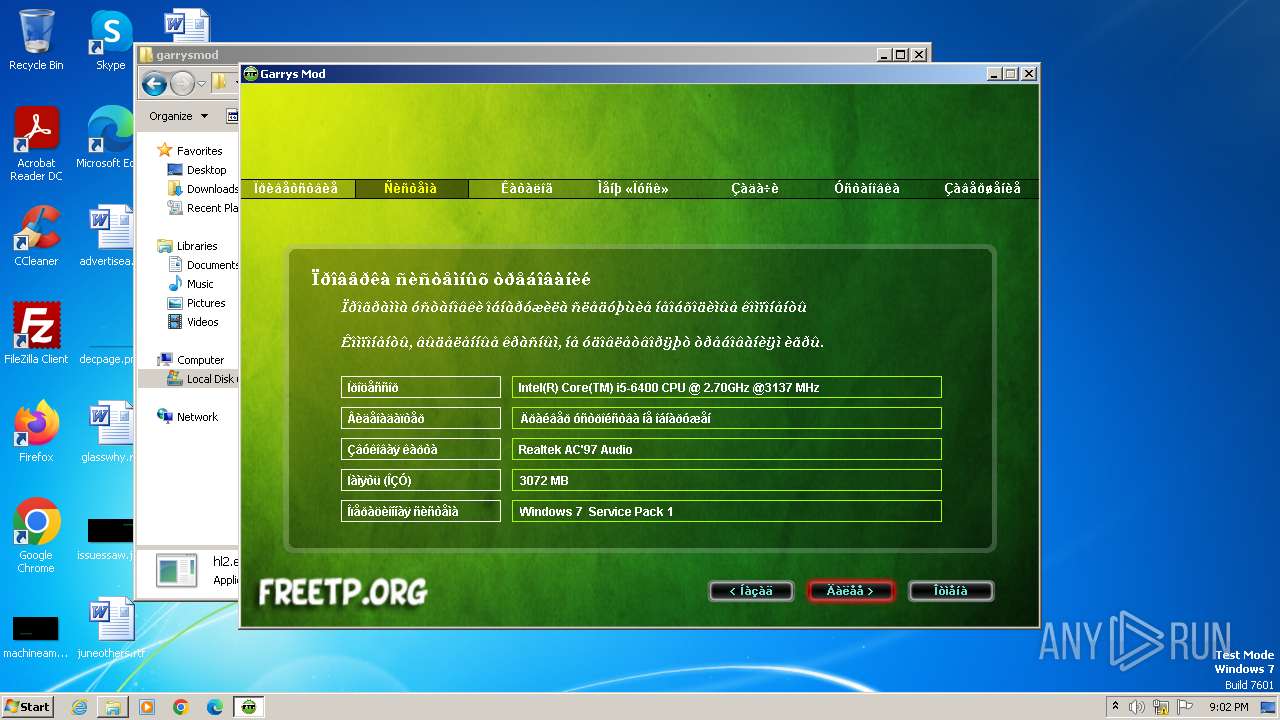The width and height of the screenshot is (1280, 720).
Task: Open the volume speaker tray icon
Action: pos(1137,707)
